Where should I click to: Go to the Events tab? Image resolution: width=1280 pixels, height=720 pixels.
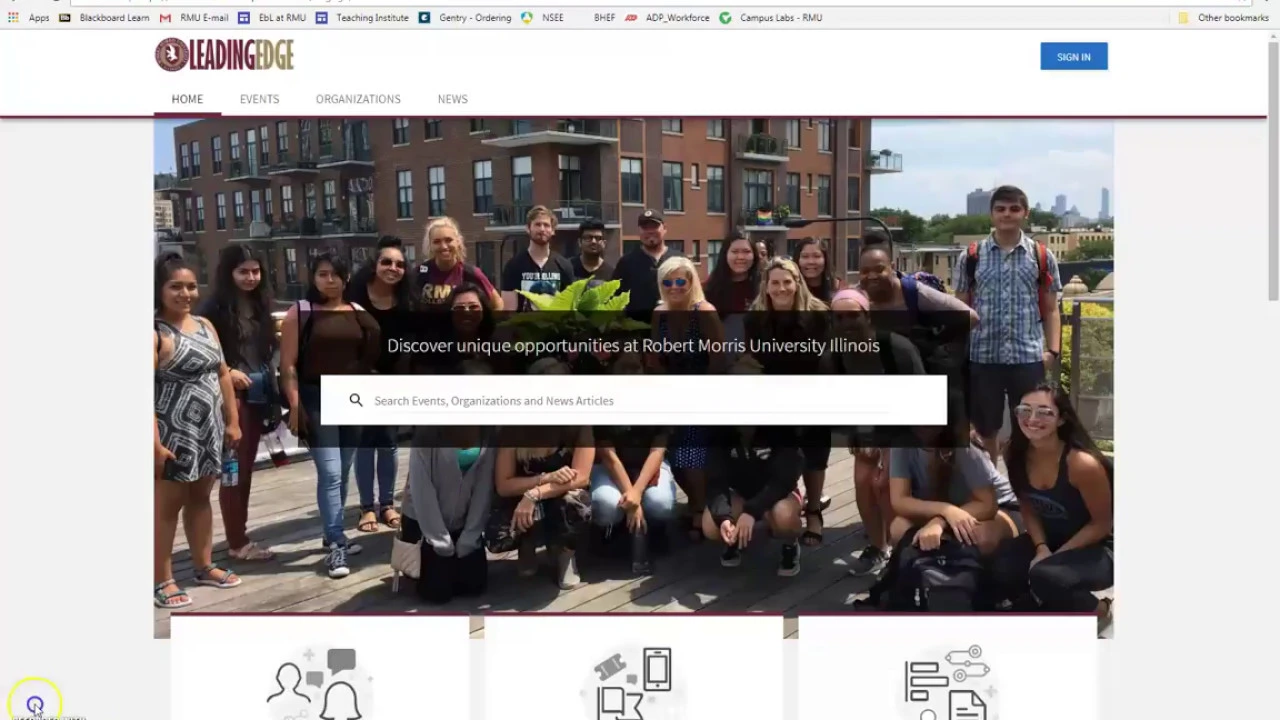[259, 99]
